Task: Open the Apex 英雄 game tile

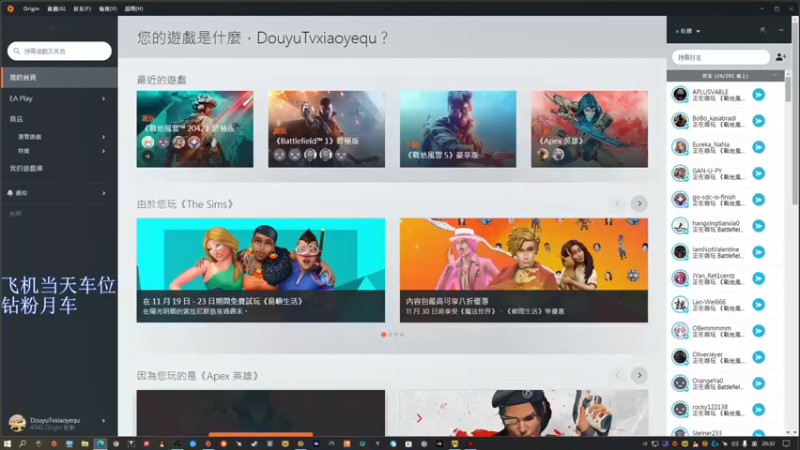Action: coord(589,129)
